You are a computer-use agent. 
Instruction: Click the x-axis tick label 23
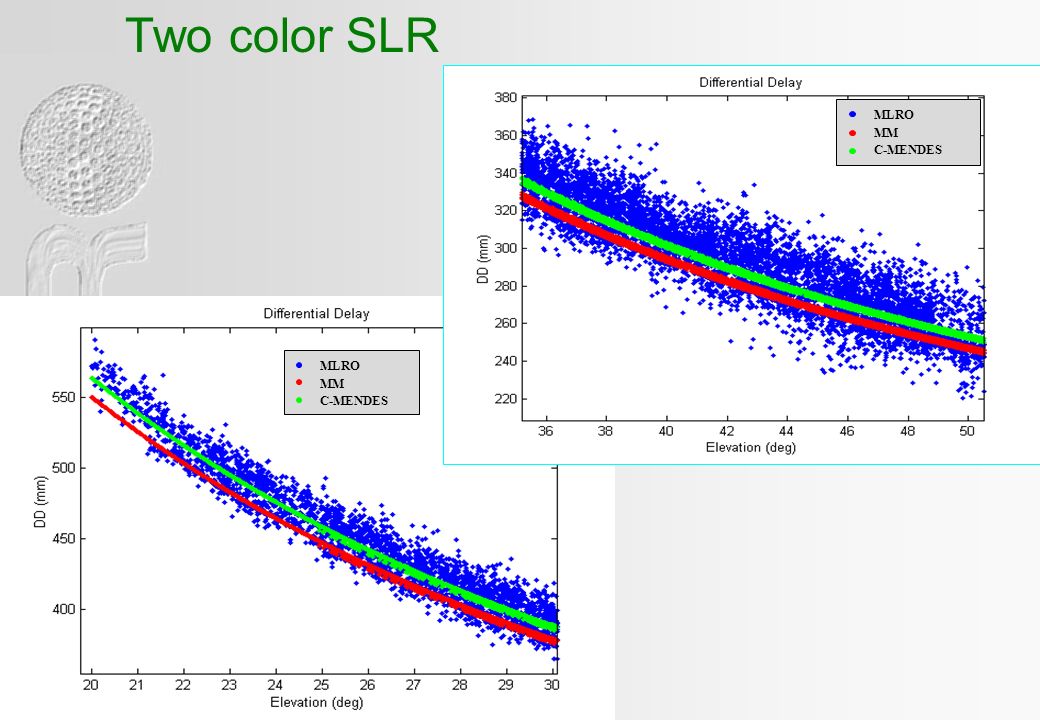click(x=229, y=686)
